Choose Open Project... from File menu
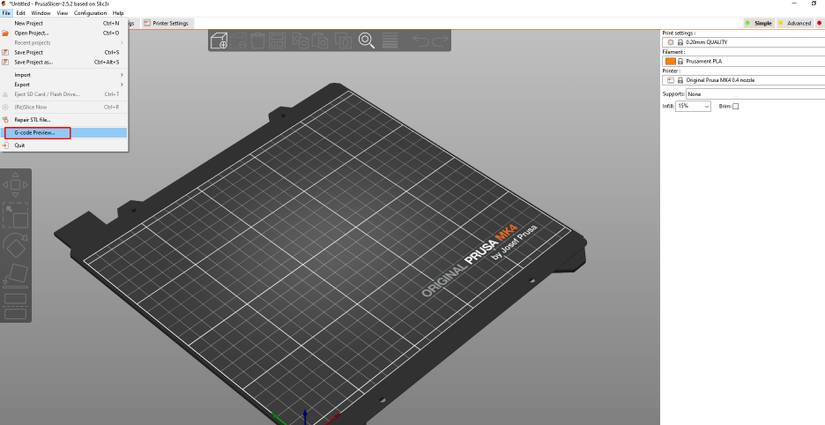The height and width of the screenshot is (425, 825). (64, 33)
